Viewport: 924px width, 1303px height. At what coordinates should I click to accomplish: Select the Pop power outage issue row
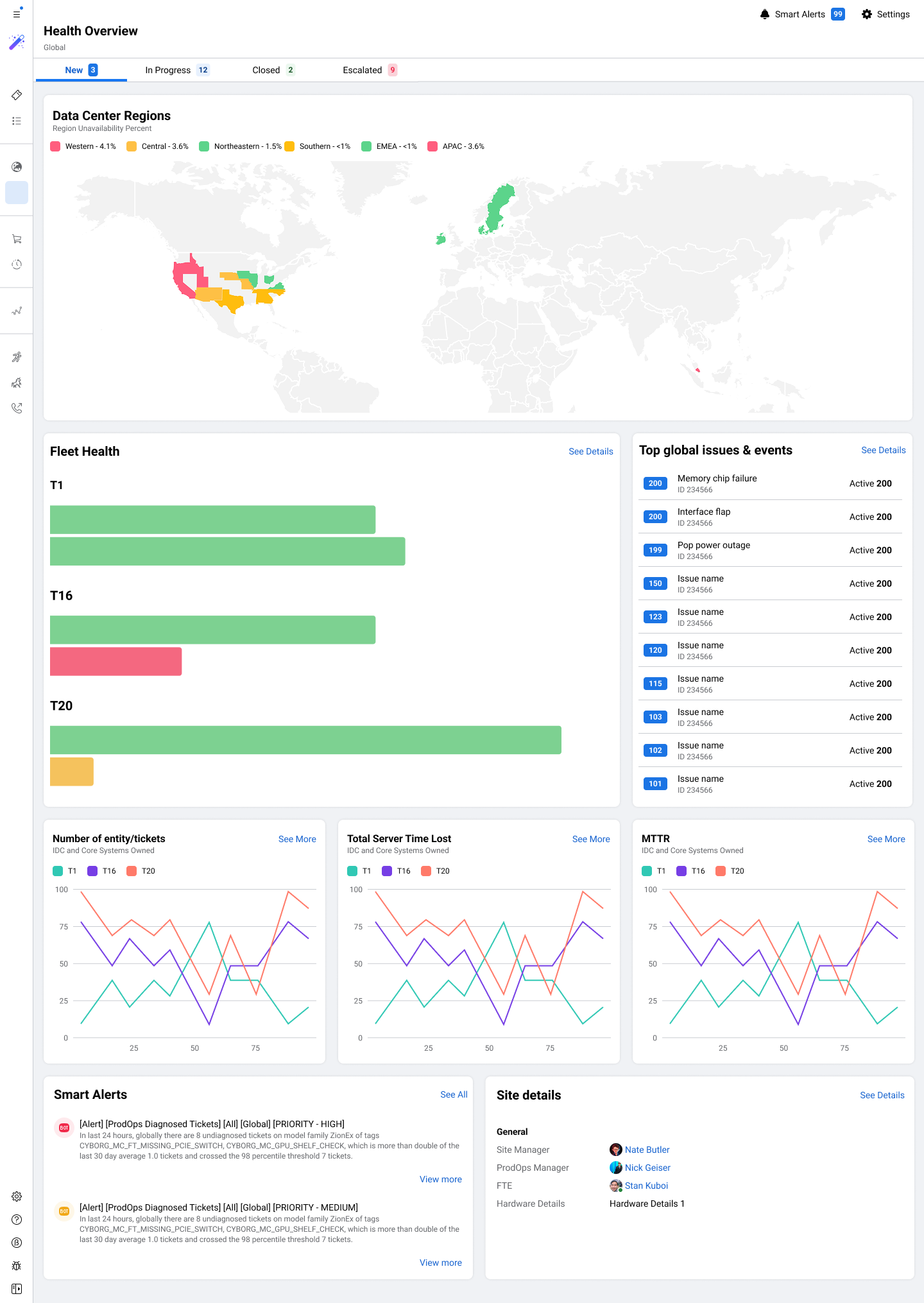click(x=771, y=550)
